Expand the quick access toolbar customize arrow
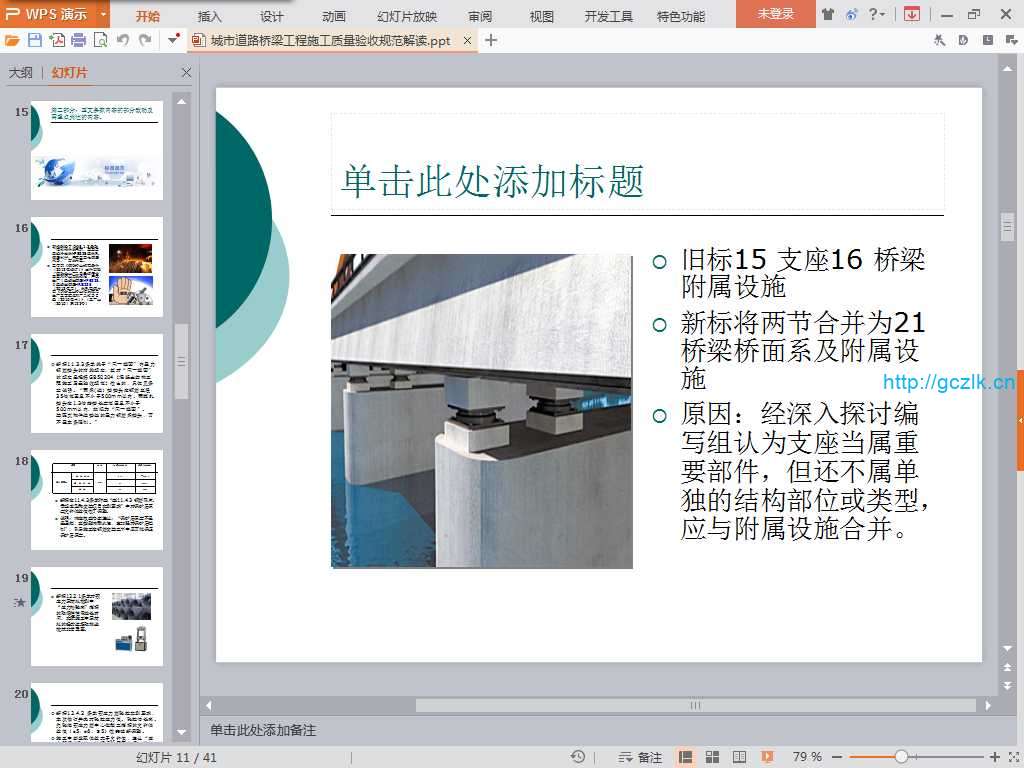This screenshot has width=1024, height=768. (x=173, y=40)
